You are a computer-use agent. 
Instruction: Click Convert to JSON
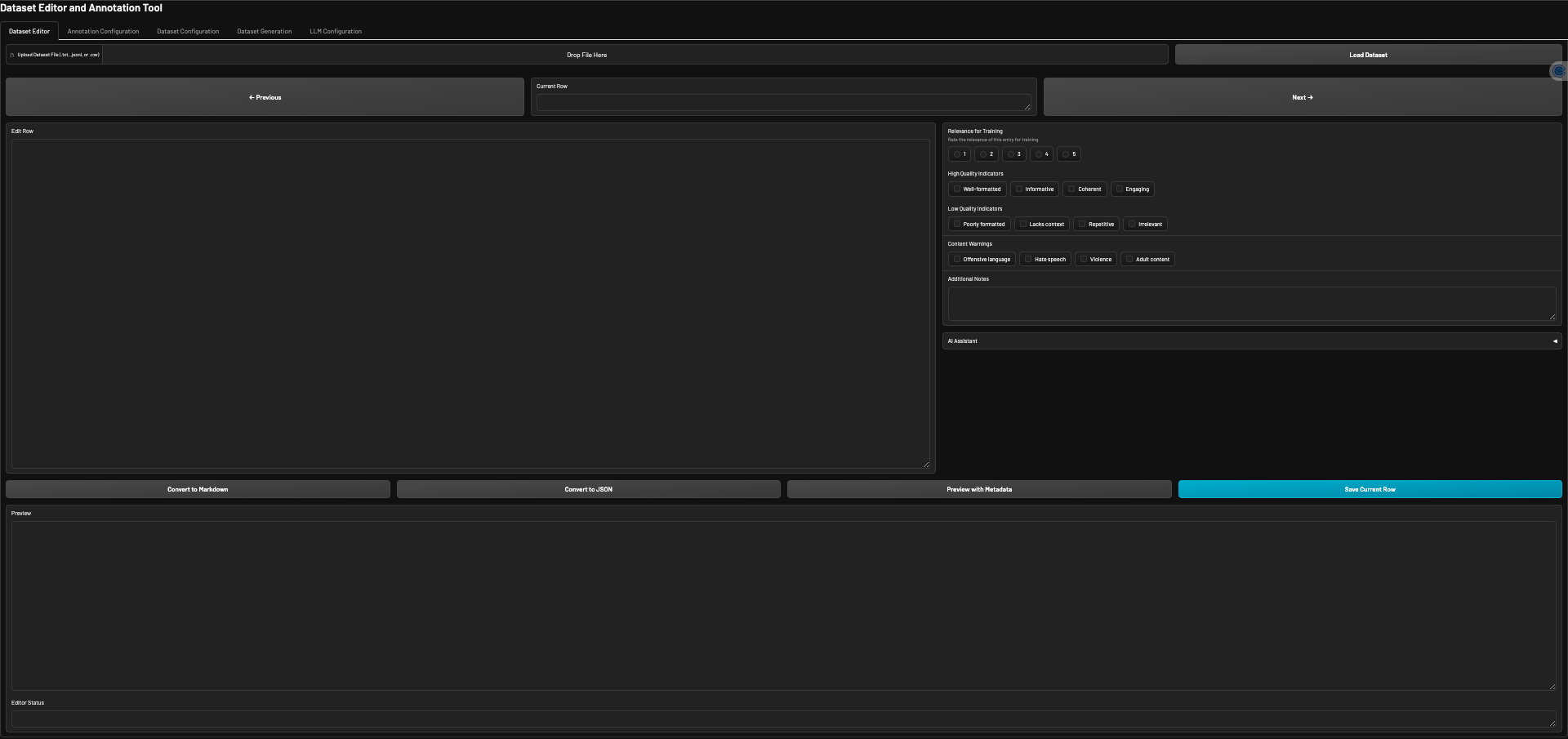tap(588, 489)
